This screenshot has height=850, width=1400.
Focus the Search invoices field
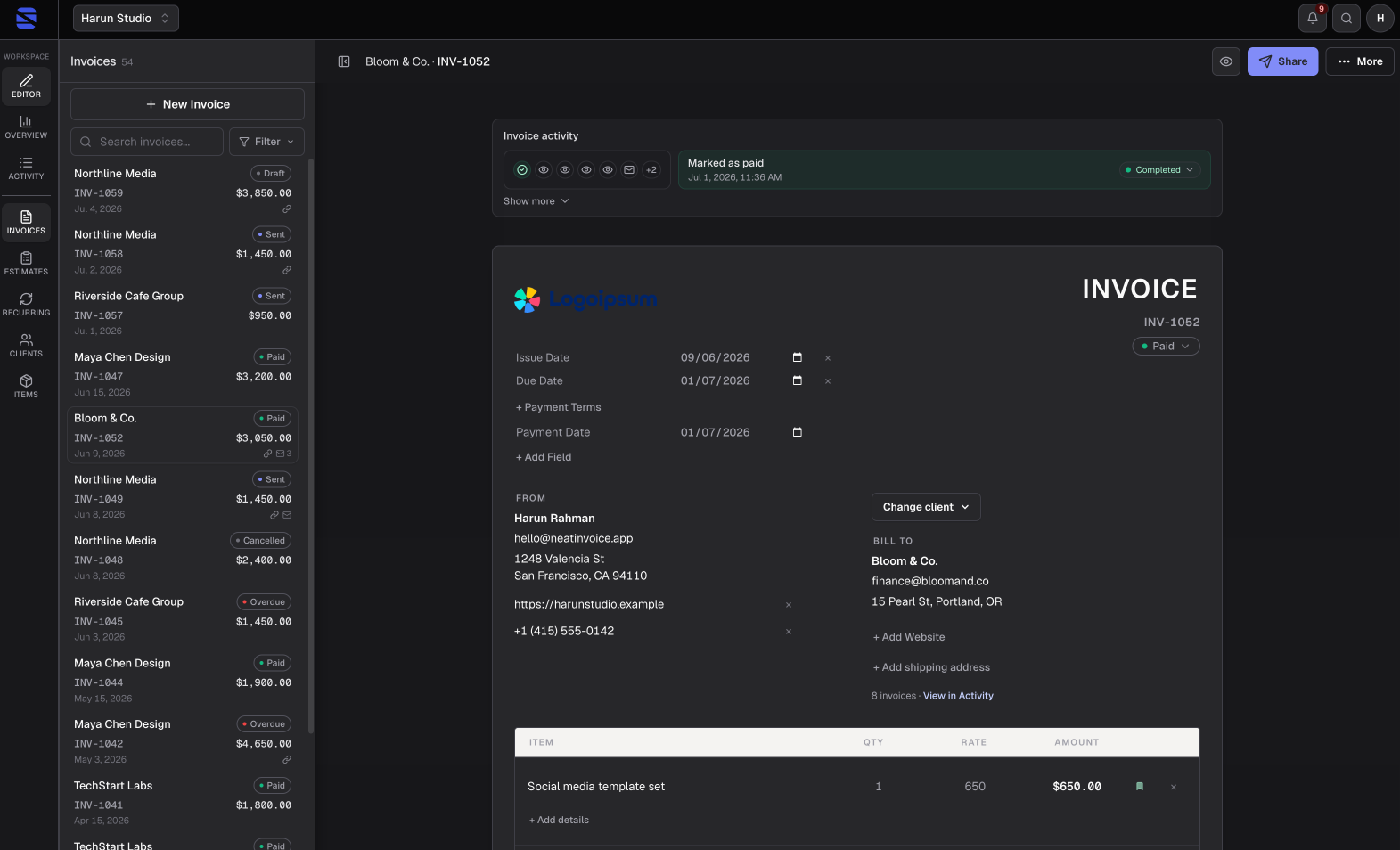147,142
